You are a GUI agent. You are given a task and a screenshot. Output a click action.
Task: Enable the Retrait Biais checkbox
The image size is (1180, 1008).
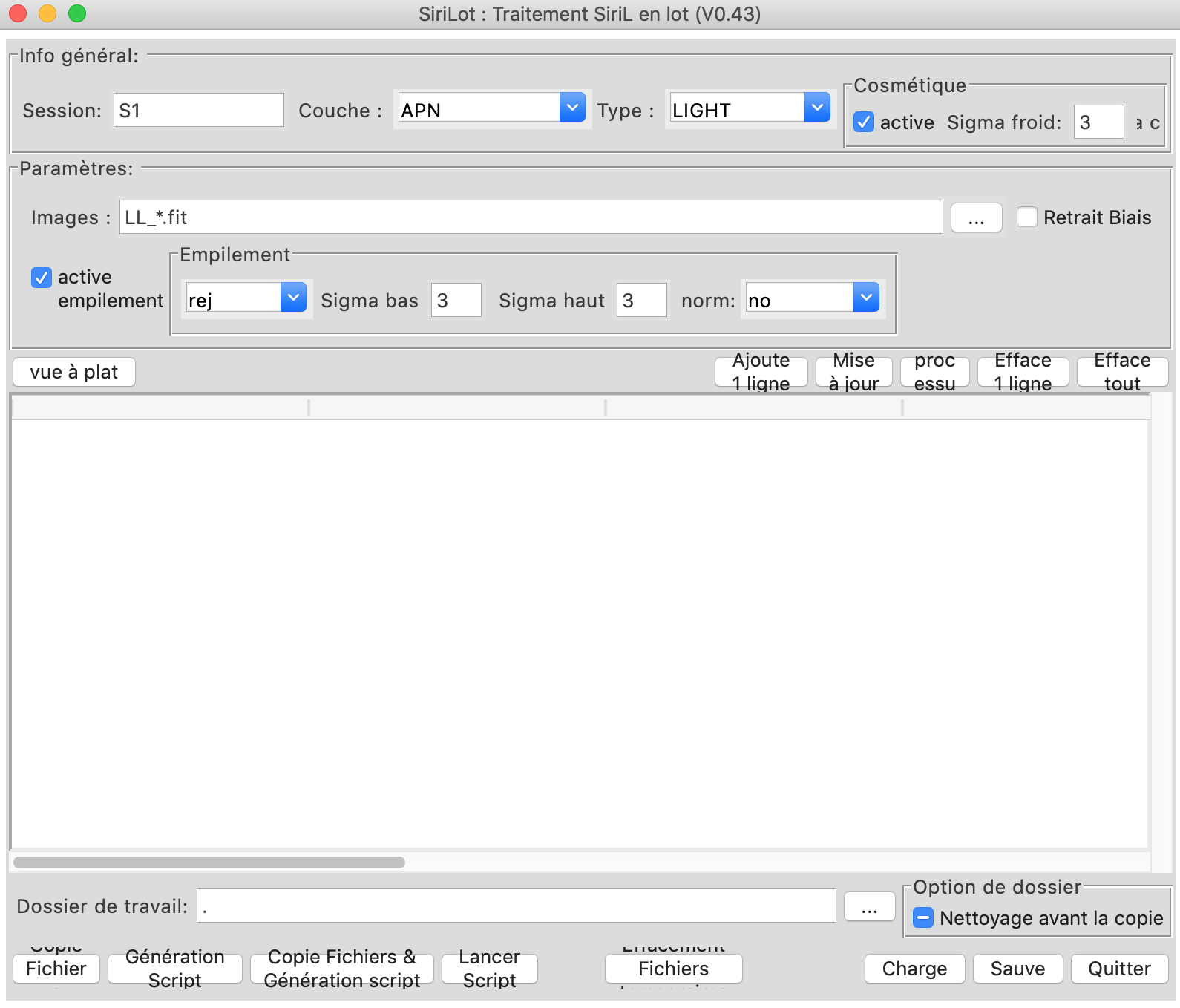click(x=1027, y=217)
